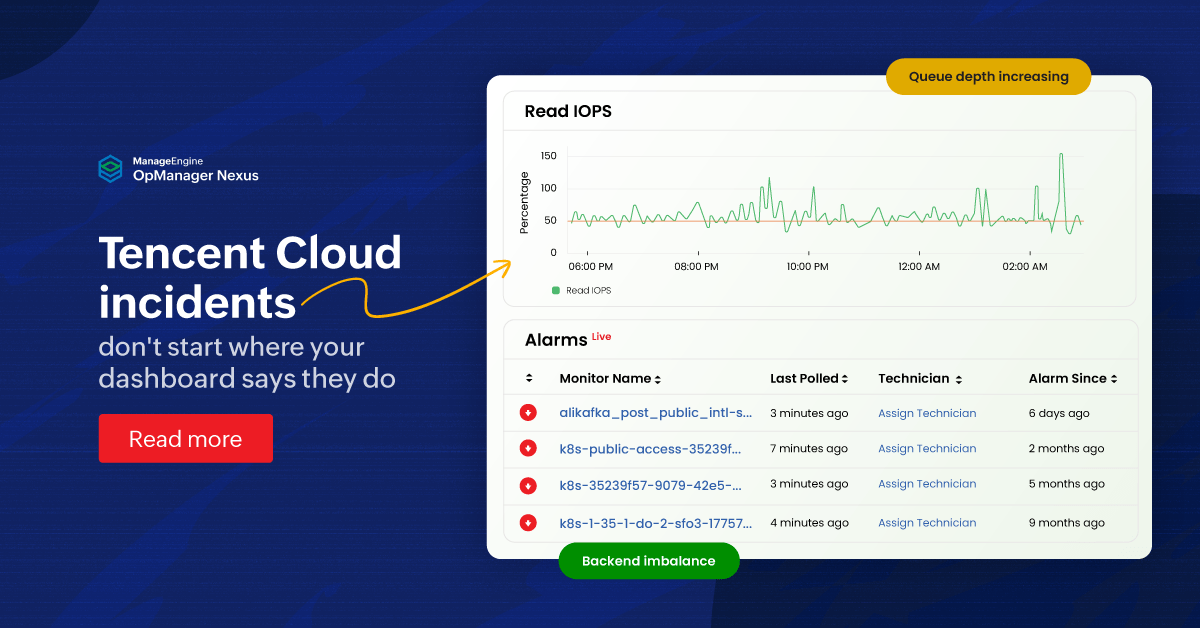The height and width of the screenshot is (628, 1200).
Task: Click the Tencent Cloud incidents headline
Action: pyautogui.click(x=250, y=277)
